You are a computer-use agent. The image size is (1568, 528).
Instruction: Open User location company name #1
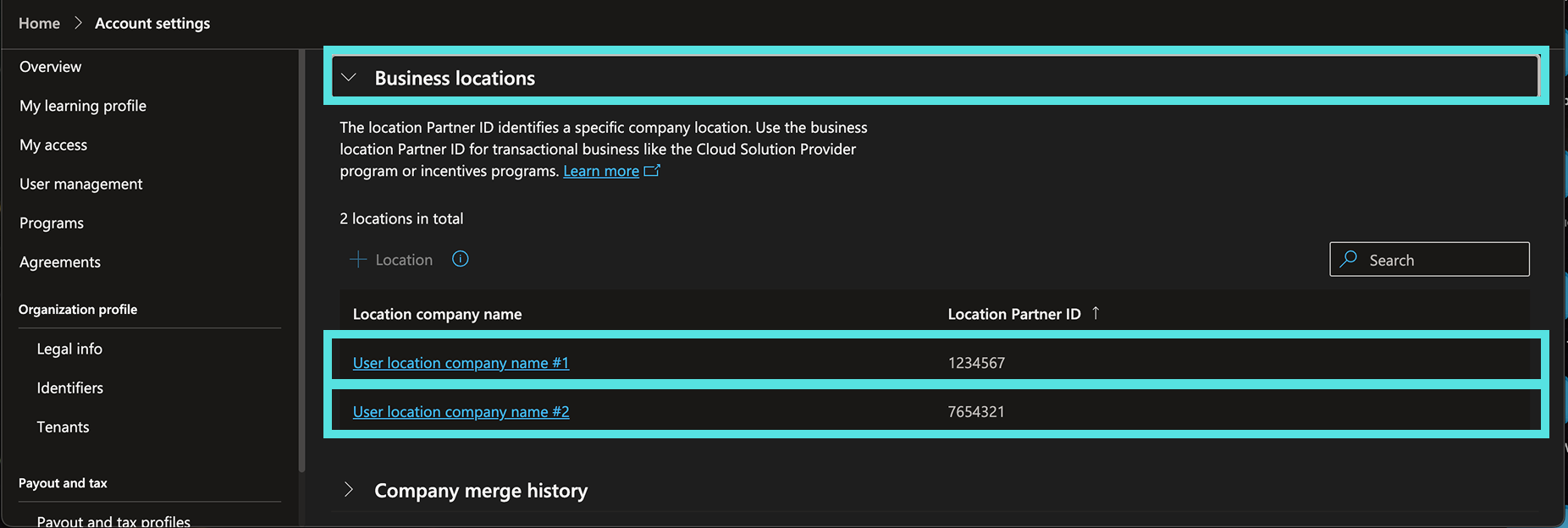click(461, 363)
